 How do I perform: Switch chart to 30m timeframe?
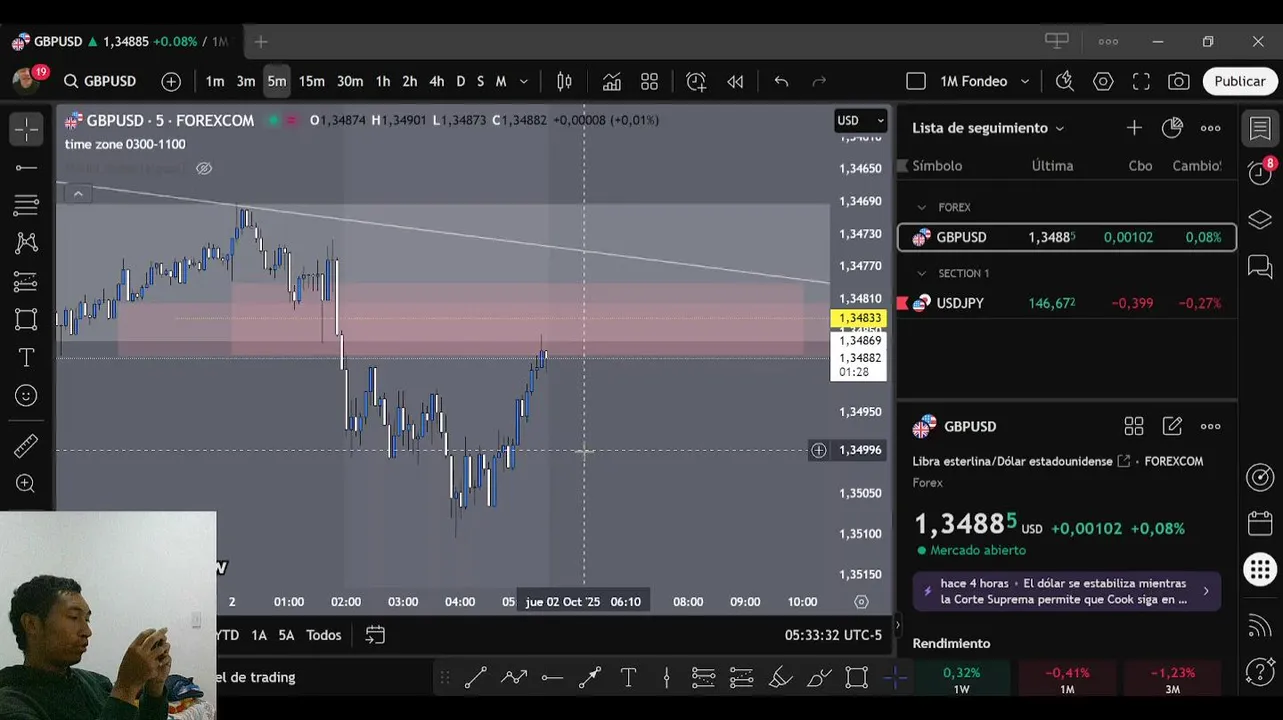click(x=349, y=81)
